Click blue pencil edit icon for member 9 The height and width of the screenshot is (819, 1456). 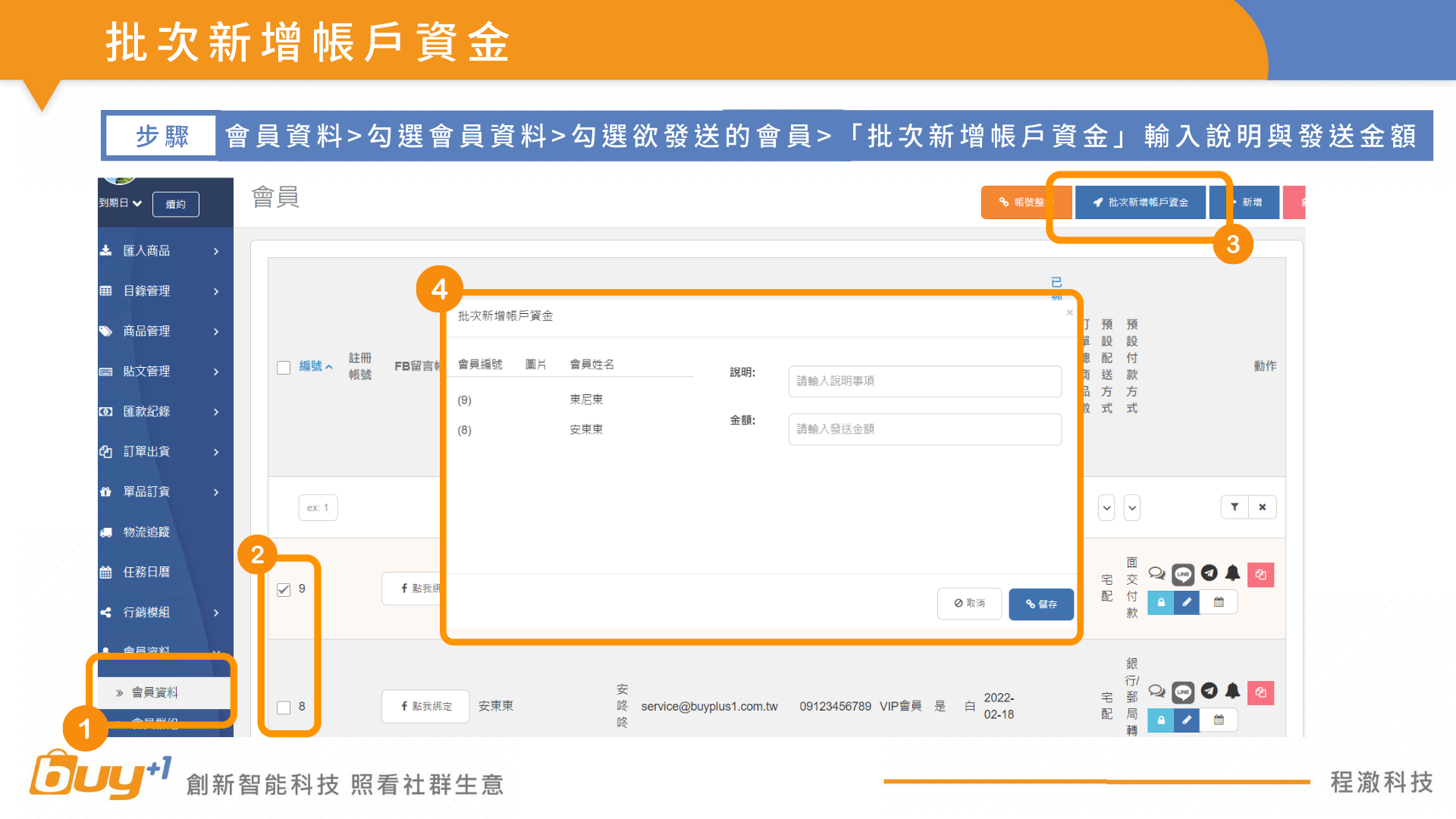(x=1187, y=602)
